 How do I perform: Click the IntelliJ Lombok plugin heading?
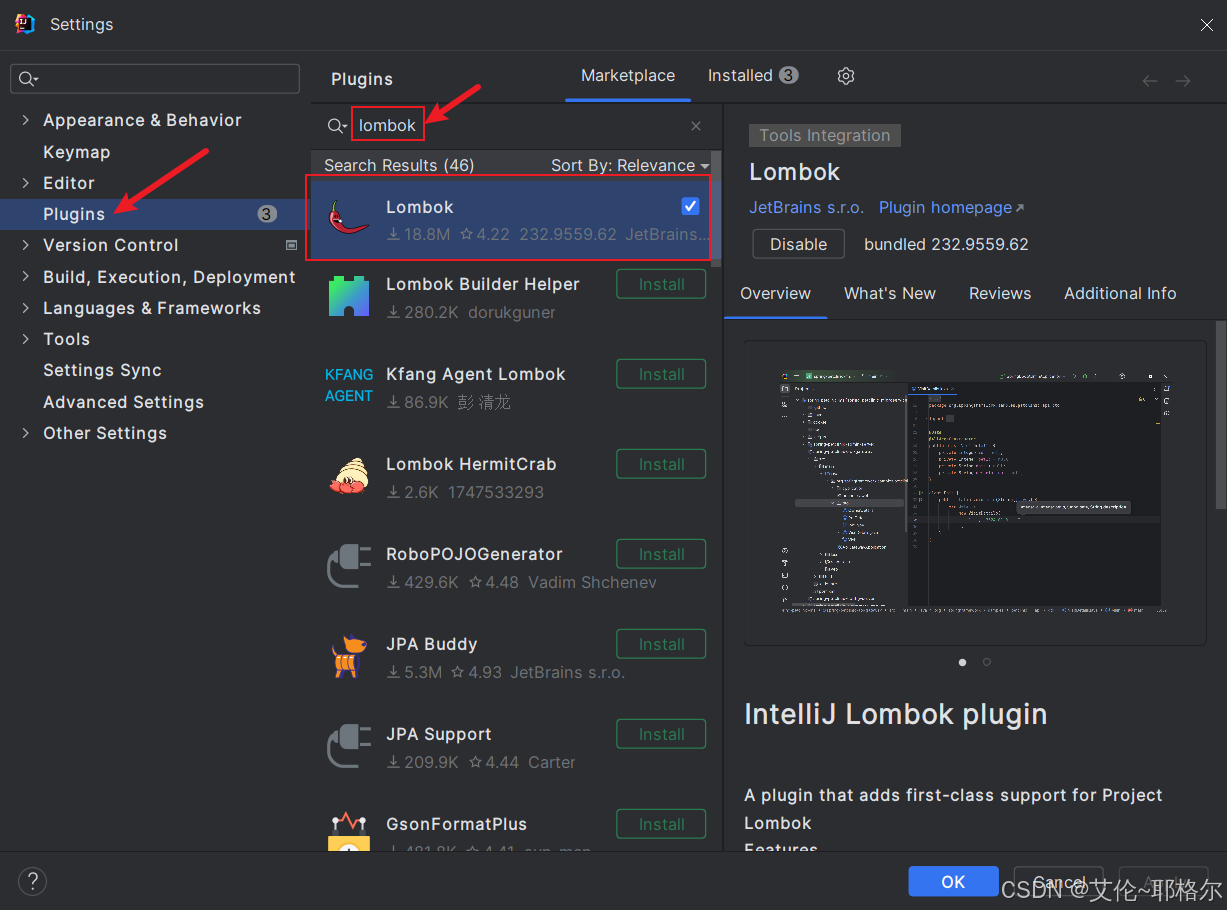[896, 714]
